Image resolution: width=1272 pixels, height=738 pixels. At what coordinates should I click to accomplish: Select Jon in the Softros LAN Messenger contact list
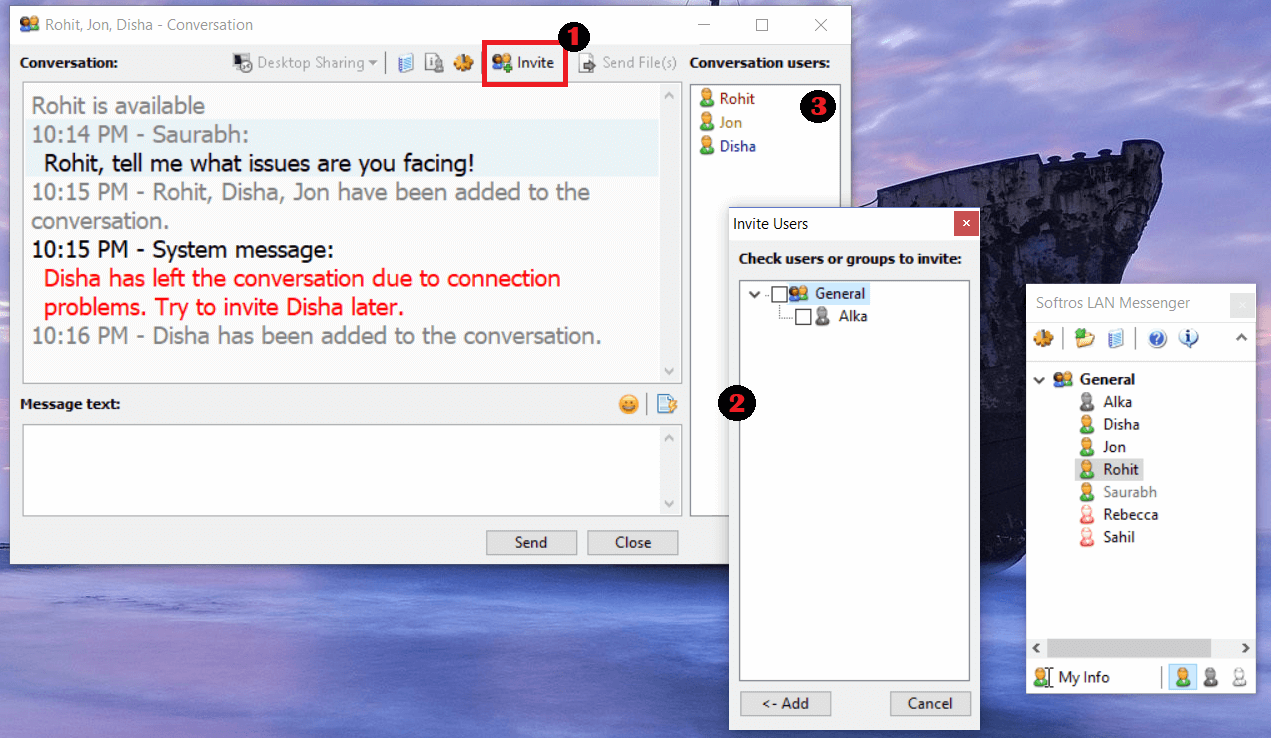click(1103, 448)
